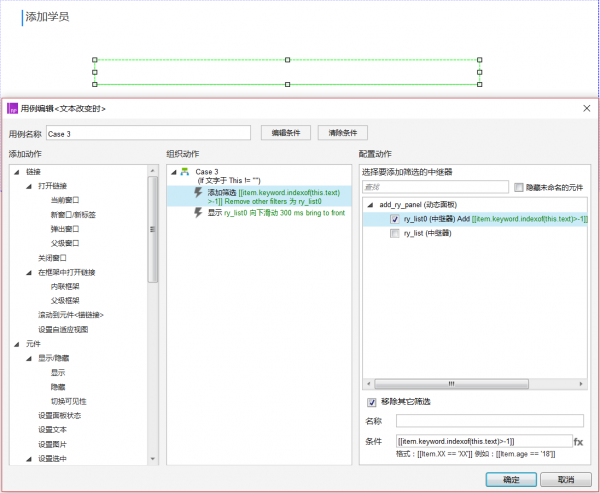Select 滚动到元件<锚链接> action

(71, 315)
